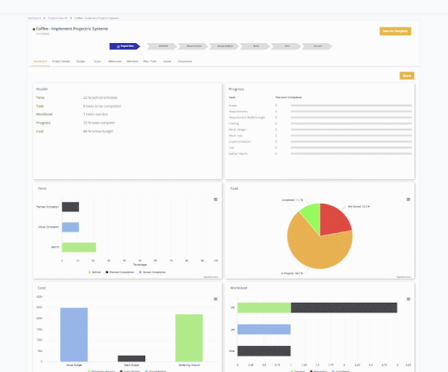
Task: Click the 'tasks overdue' health text
Action: point(96,114)
